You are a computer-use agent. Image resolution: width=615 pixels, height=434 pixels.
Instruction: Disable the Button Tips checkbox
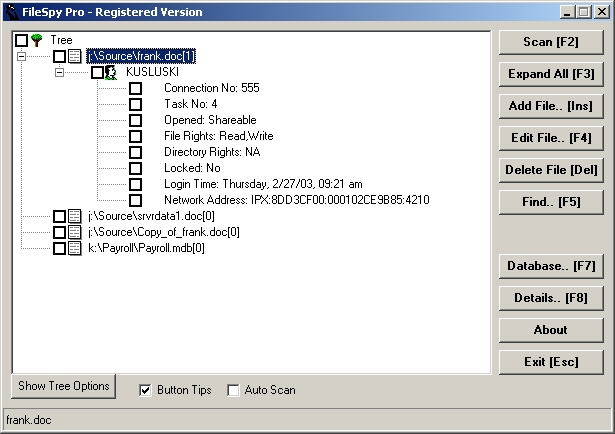145,390
